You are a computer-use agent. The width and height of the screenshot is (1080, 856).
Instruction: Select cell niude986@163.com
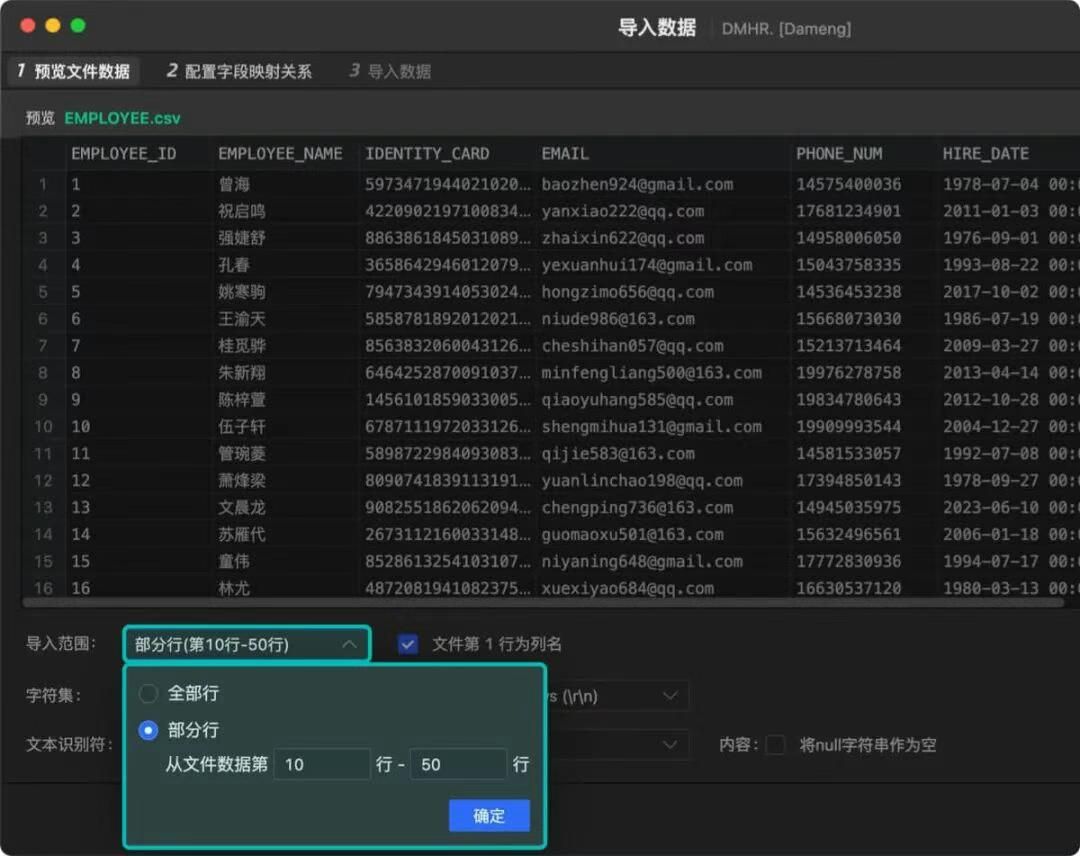pyautogui.click(x=618, y=319)
